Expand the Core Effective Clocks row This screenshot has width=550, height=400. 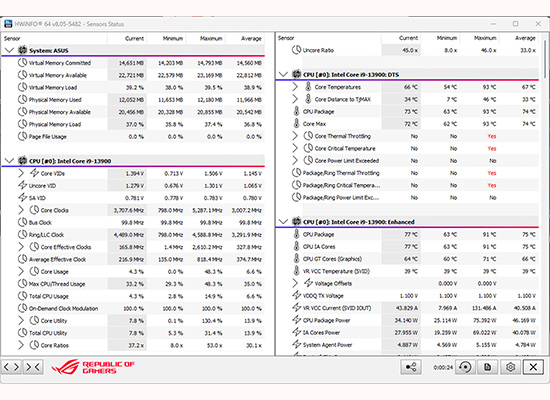(x=21, y=247)
